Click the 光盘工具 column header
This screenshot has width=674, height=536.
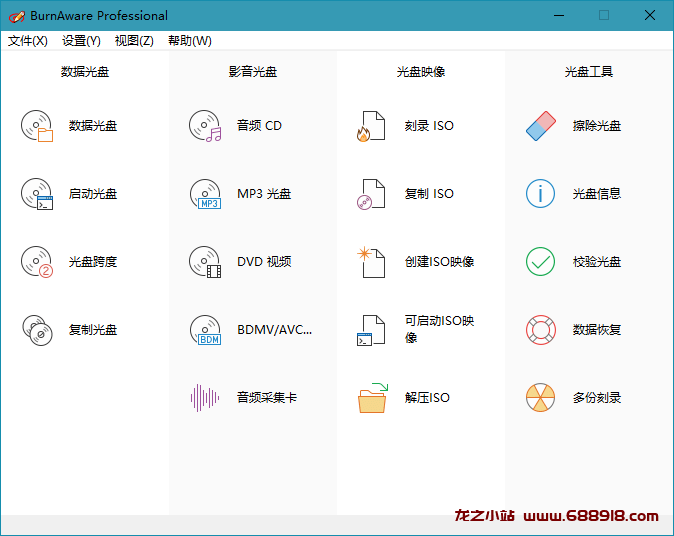(x=589, y=71)
